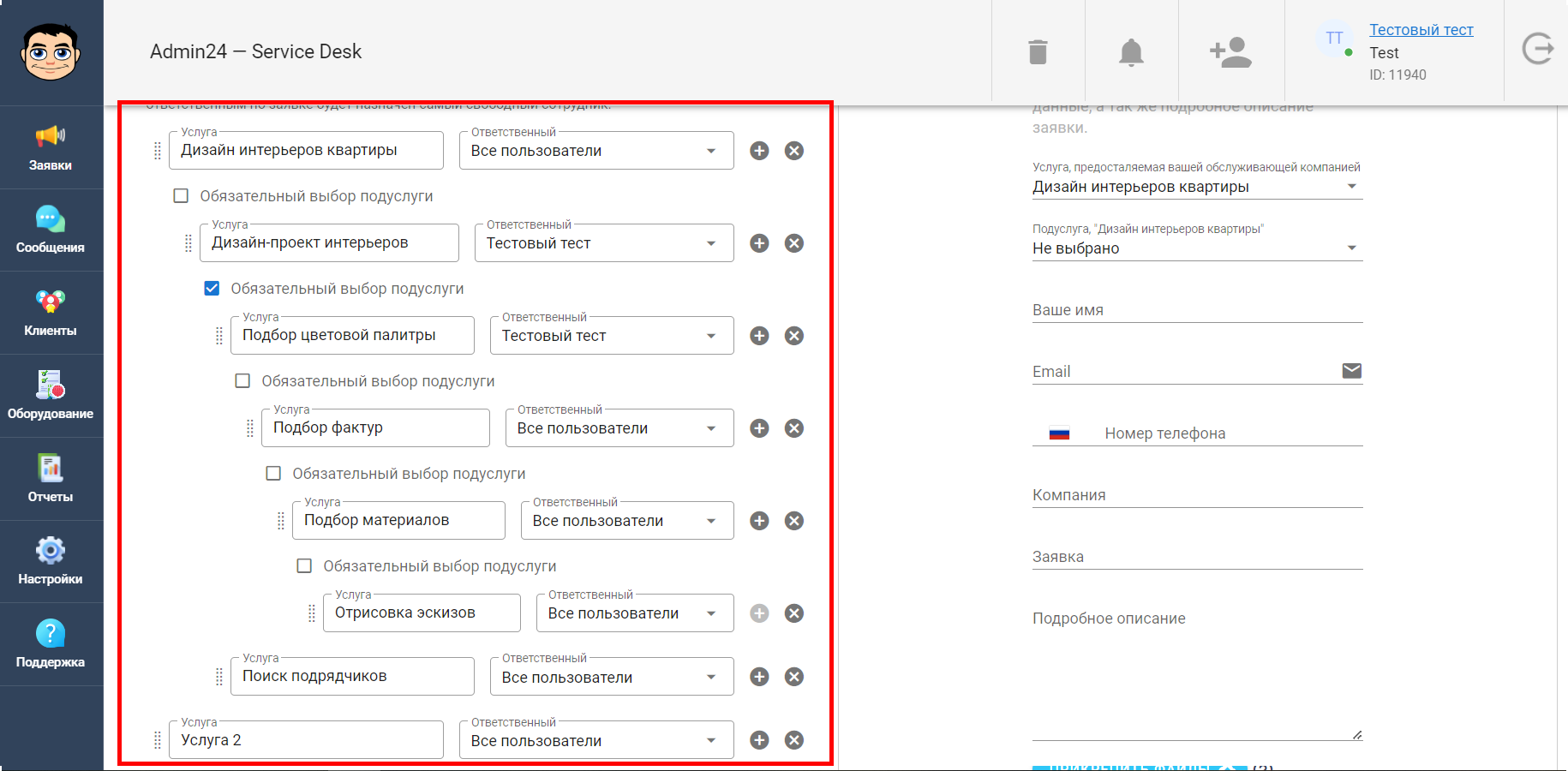Expand the Подуслуга 'Не выбрано' dropdown
This screenshot has width=1568, height=771.
coord(1197,248)
